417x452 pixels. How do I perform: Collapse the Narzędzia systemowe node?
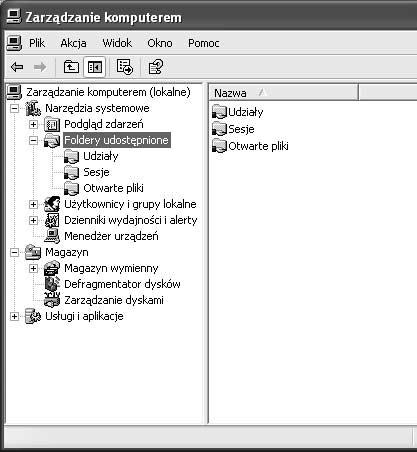pyautogui.click(x=14, y=108)
